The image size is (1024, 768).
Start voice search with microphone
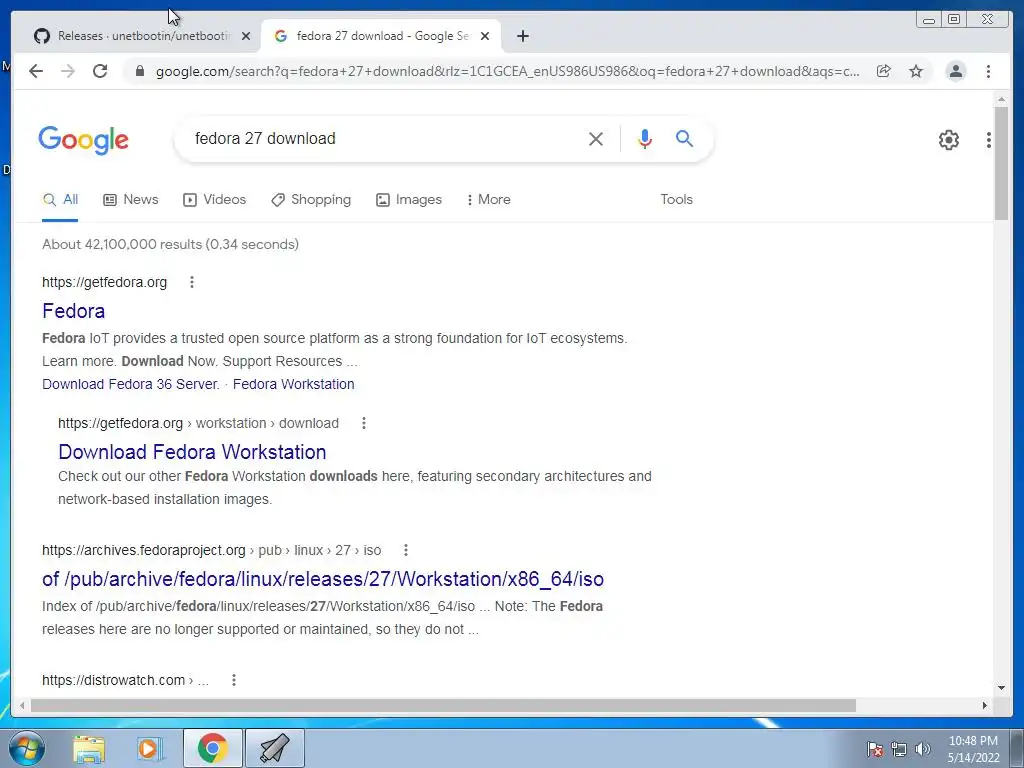point(645,138)
